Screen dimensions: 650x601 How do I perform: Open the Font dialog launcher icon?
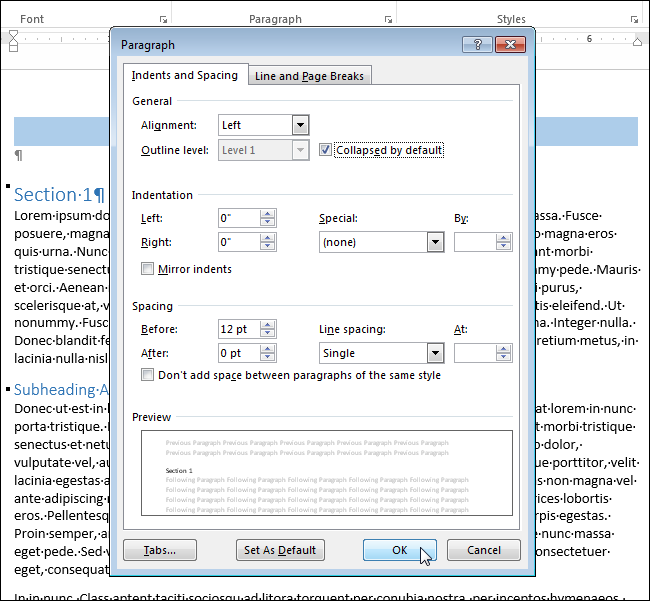(163, 19)
